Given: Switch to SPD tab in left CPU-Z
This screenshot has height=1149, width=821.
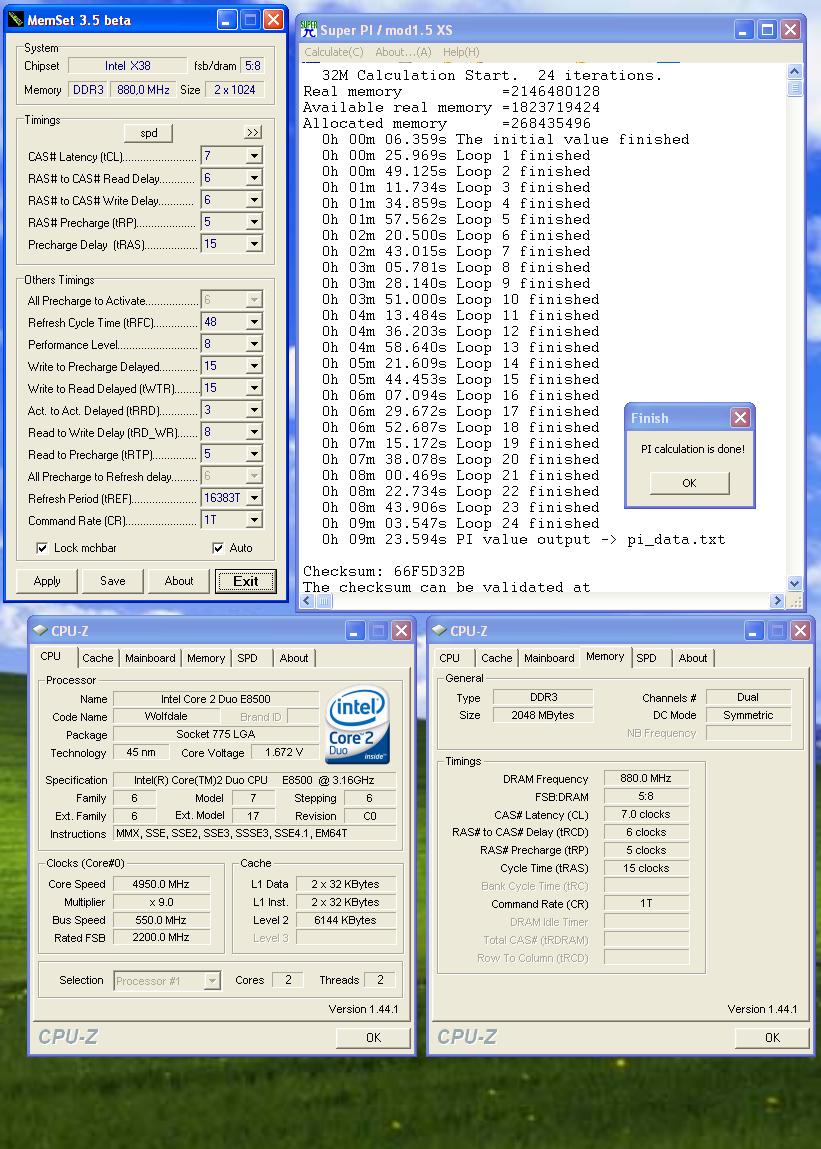Looking at the screenshot, I should (248, 658).
